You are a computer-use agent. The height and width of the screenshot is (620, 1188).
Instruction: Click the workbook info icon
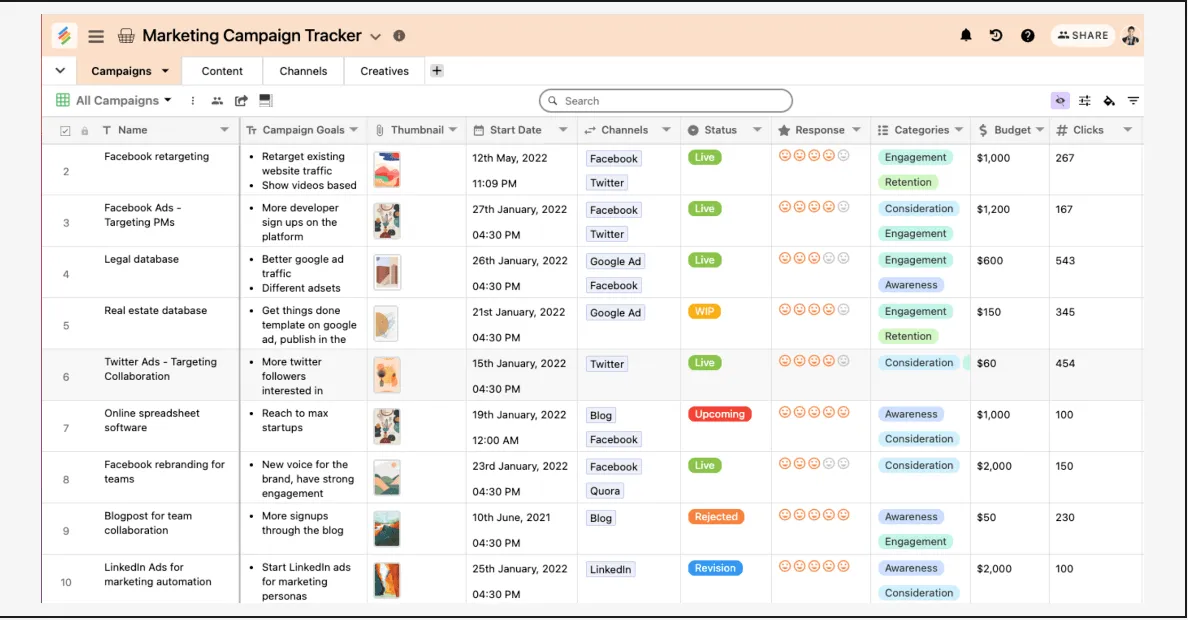[x=399, y=36]
